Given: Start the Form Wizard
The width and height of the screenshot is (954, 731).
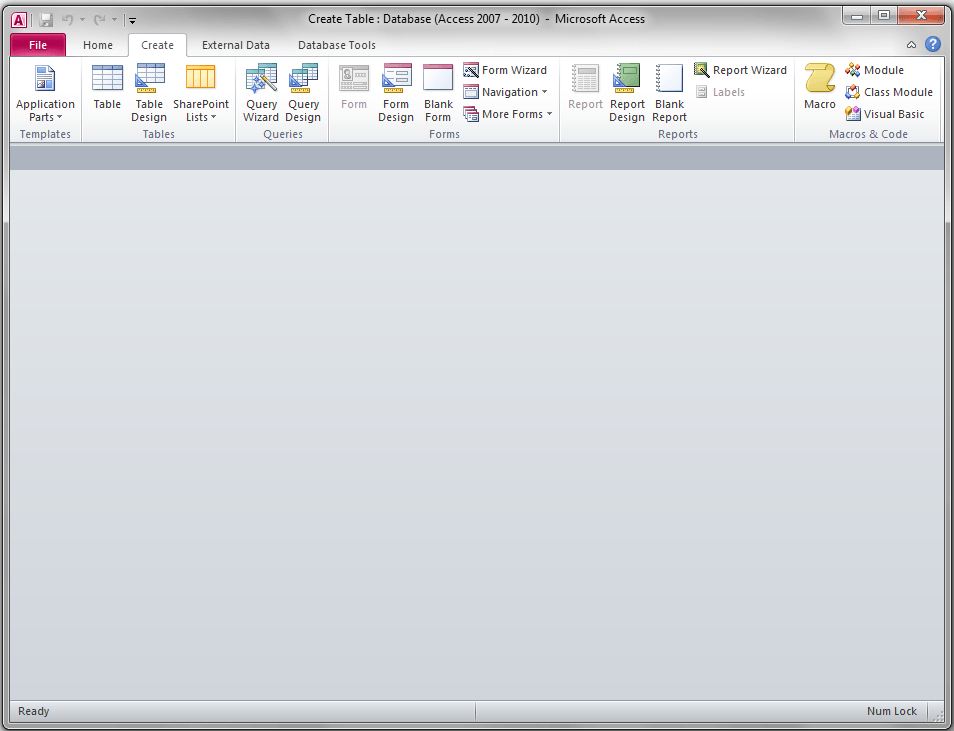Looking at the screenshot, I should 505,70.
